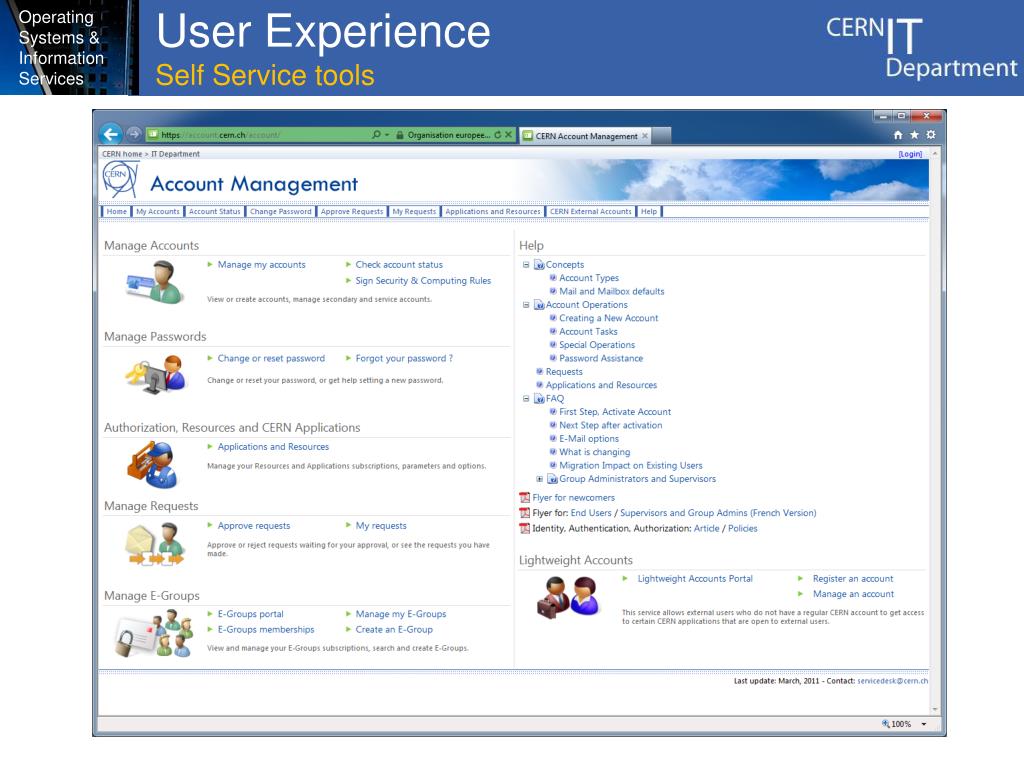
Task: Open the Help menu tab
Action: click(x=649, y=212)
